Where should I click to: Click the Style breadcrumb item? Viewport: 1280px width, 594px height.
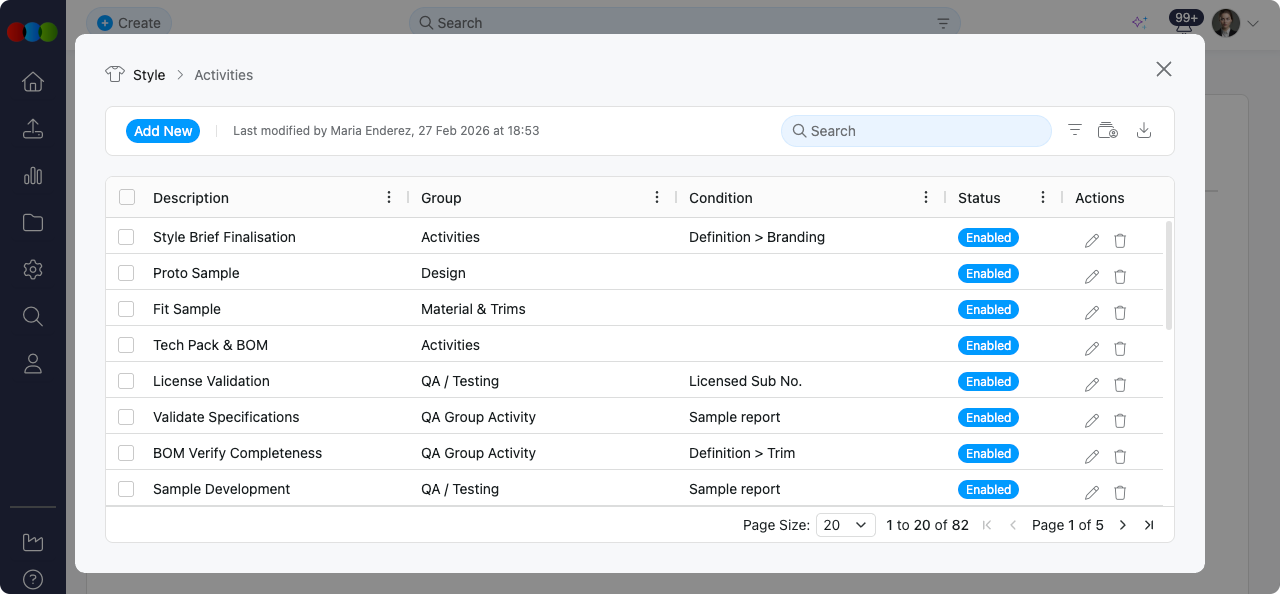[x=149, y=75]
